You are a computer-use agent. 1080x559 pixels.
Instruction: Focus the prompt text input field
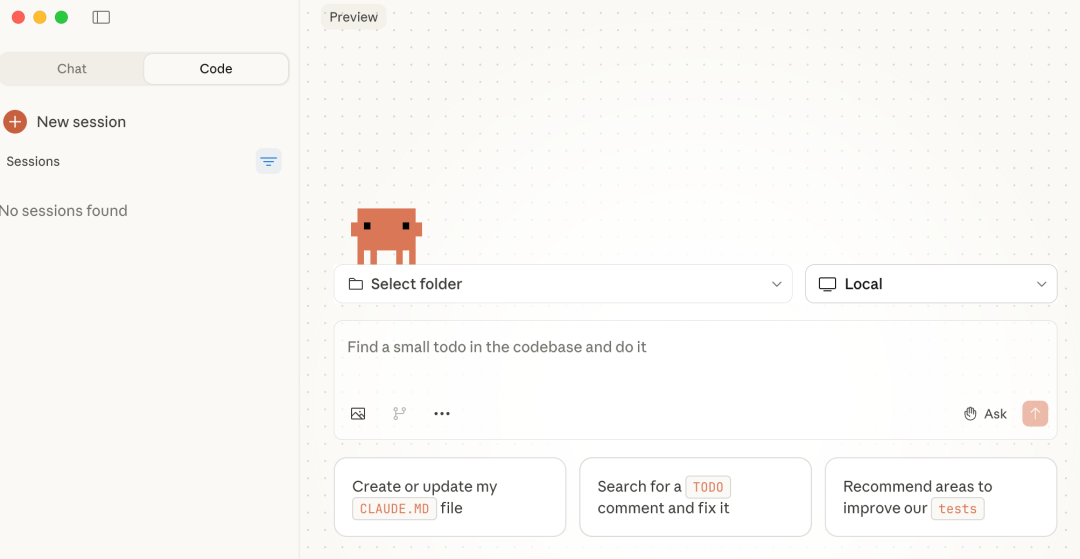(x=695, y=358)
